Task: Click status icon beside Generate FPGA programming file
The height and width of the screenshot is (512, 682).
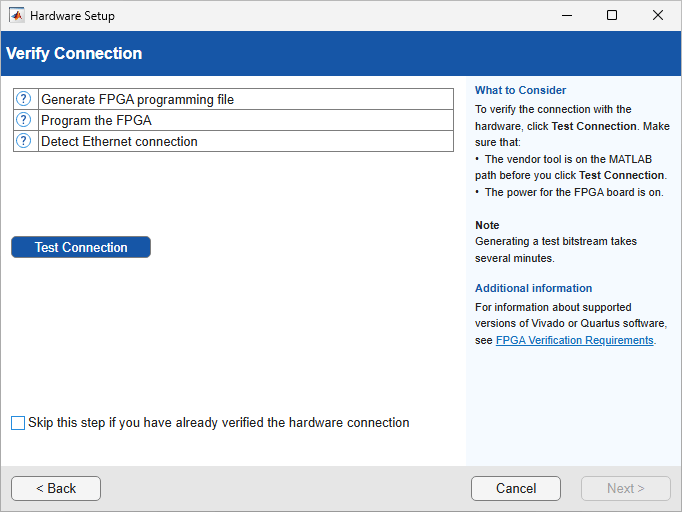Action: [x=23, y=99]
